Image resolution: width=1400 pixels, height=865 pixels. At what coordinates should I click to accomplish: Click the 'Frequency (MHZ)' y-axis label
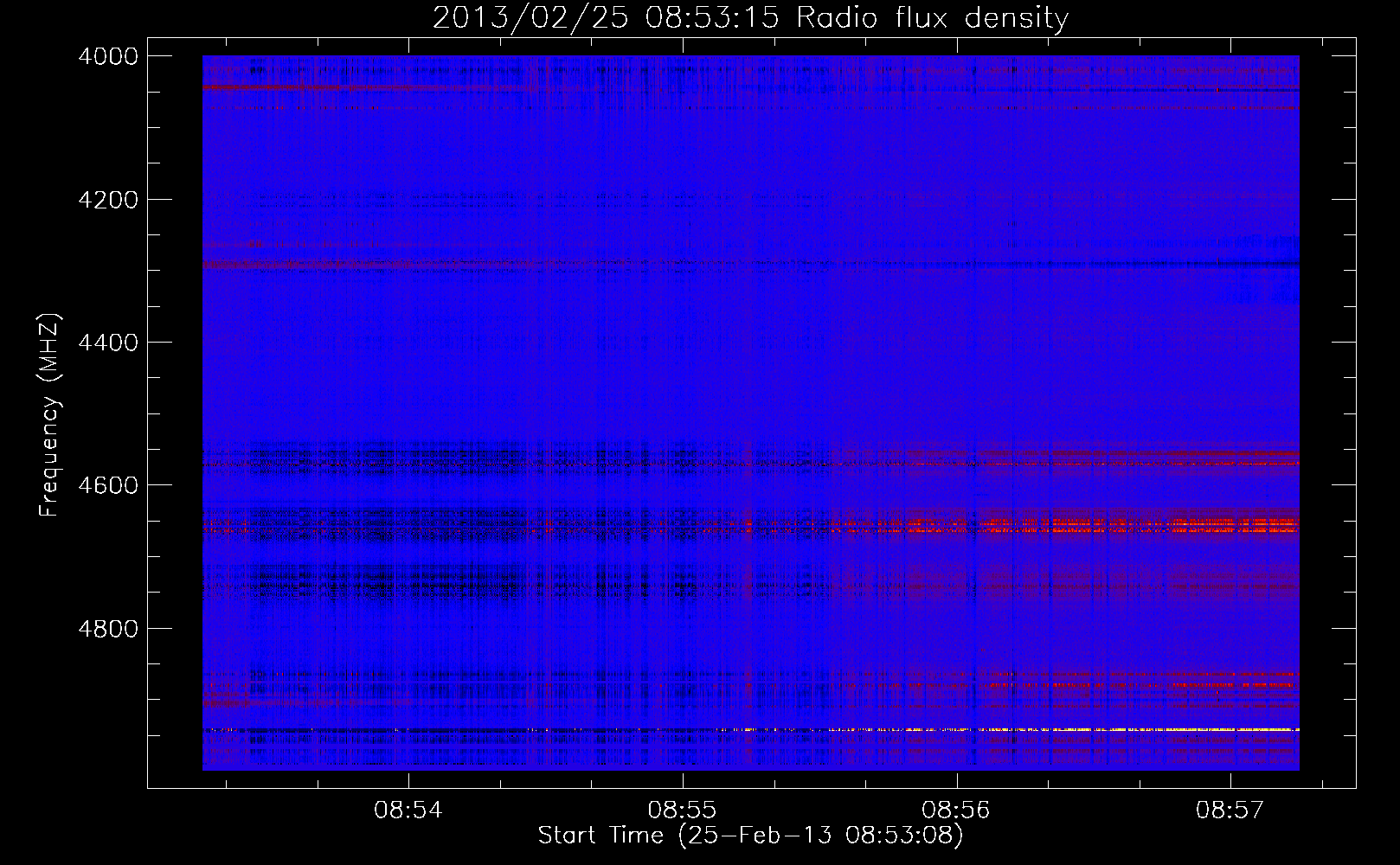click(50, 415)
